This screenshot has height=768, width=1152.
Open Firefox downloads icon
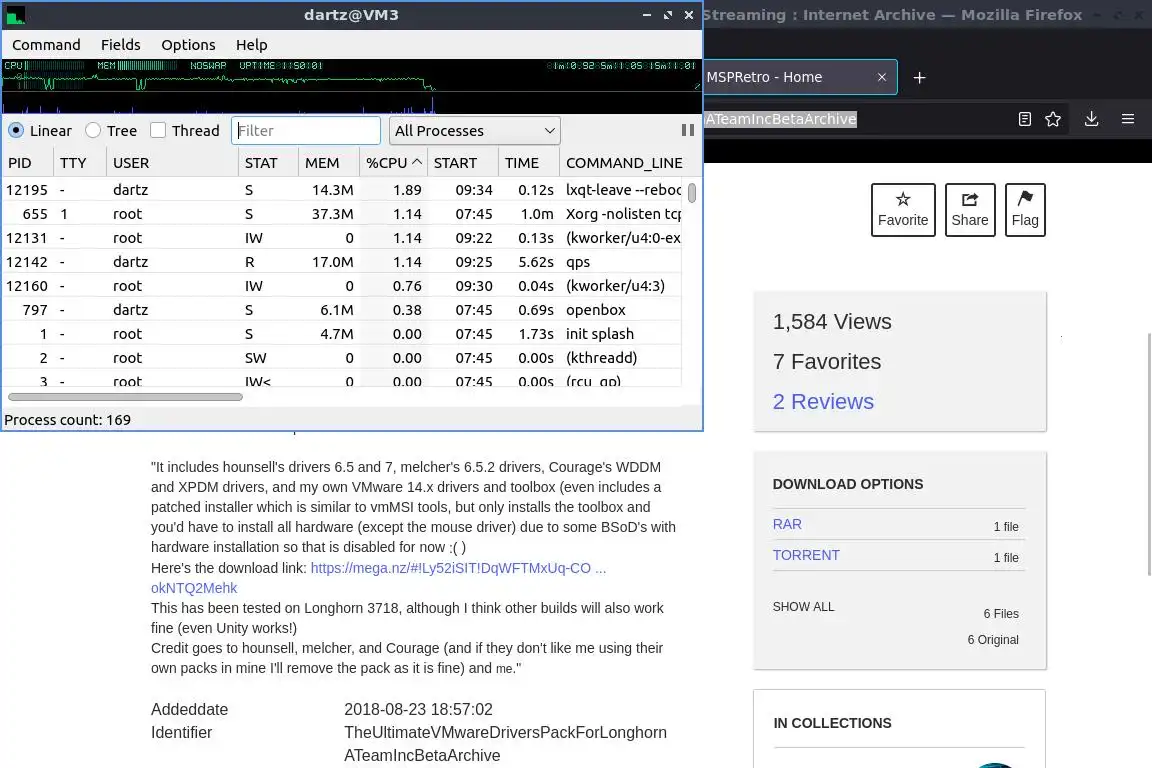(x=1091, y=119)
